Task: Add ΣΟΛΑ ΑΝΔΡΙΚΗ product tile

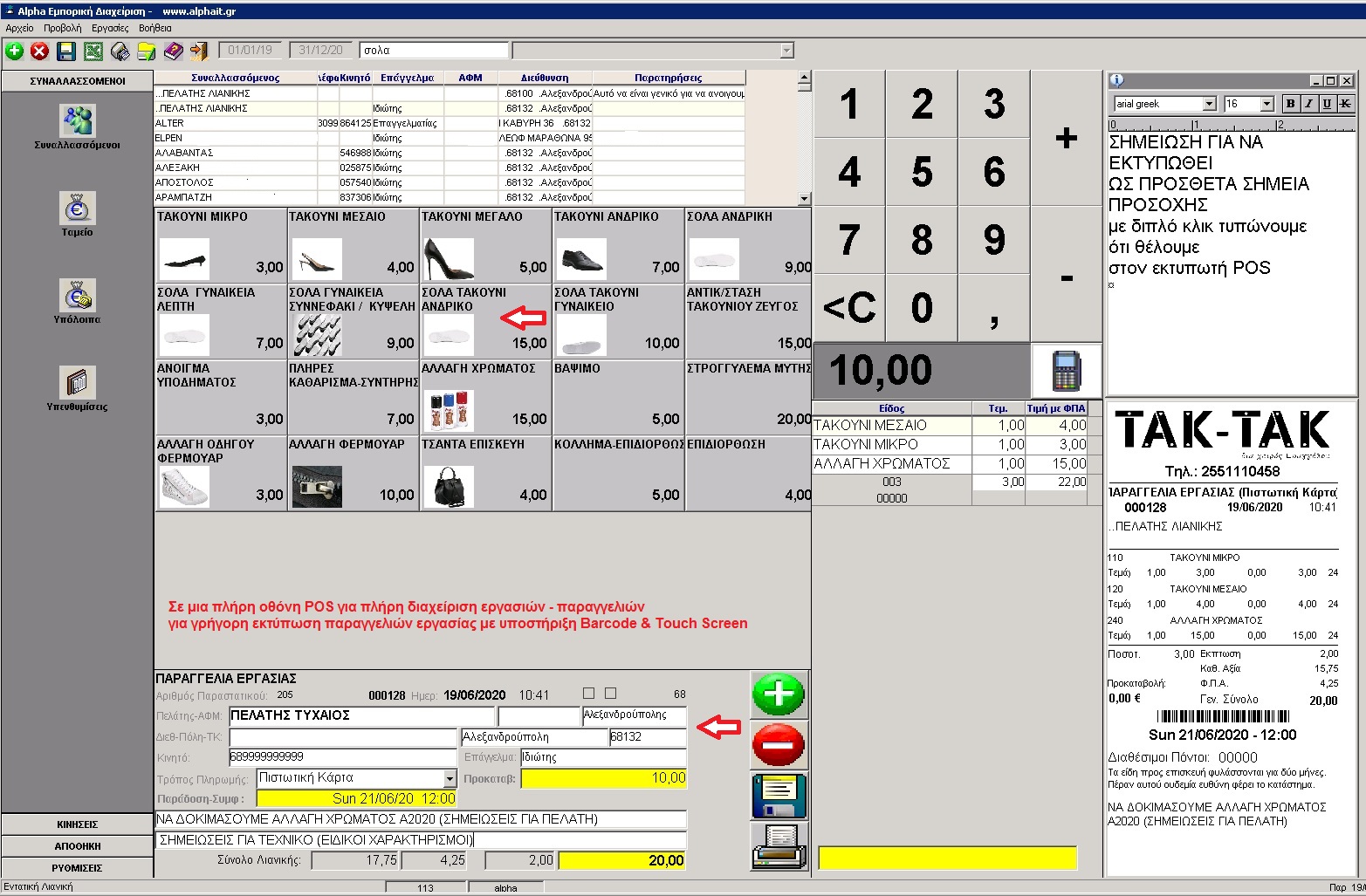Action: click(x=748, y=245)
